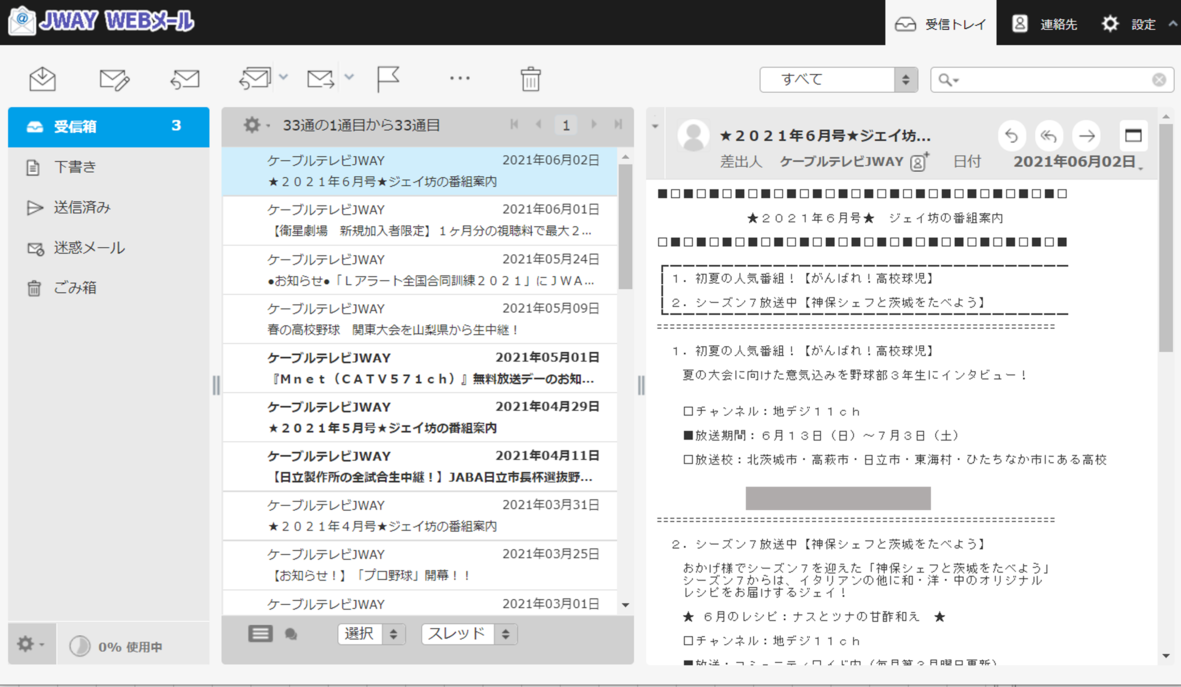Open forward options dropdown arrow
Screen dimensions: 1181x687
(349, 77)
